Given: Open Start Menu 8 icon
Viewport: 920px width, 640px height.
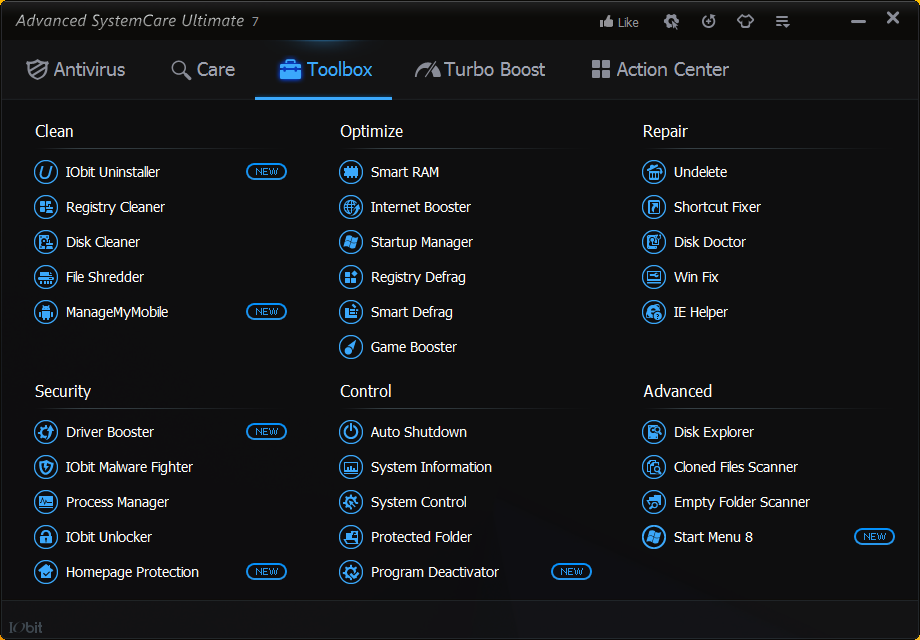Looking at the screenshot, I should (x=654, y=537).
